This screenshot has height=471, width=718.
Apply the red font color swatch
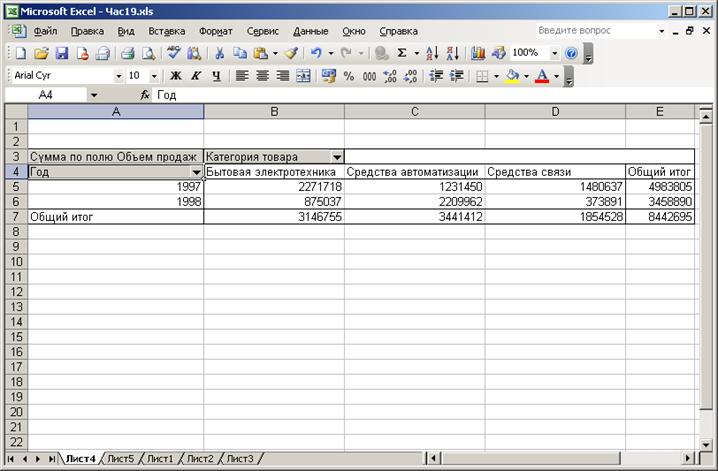[542, 76]
